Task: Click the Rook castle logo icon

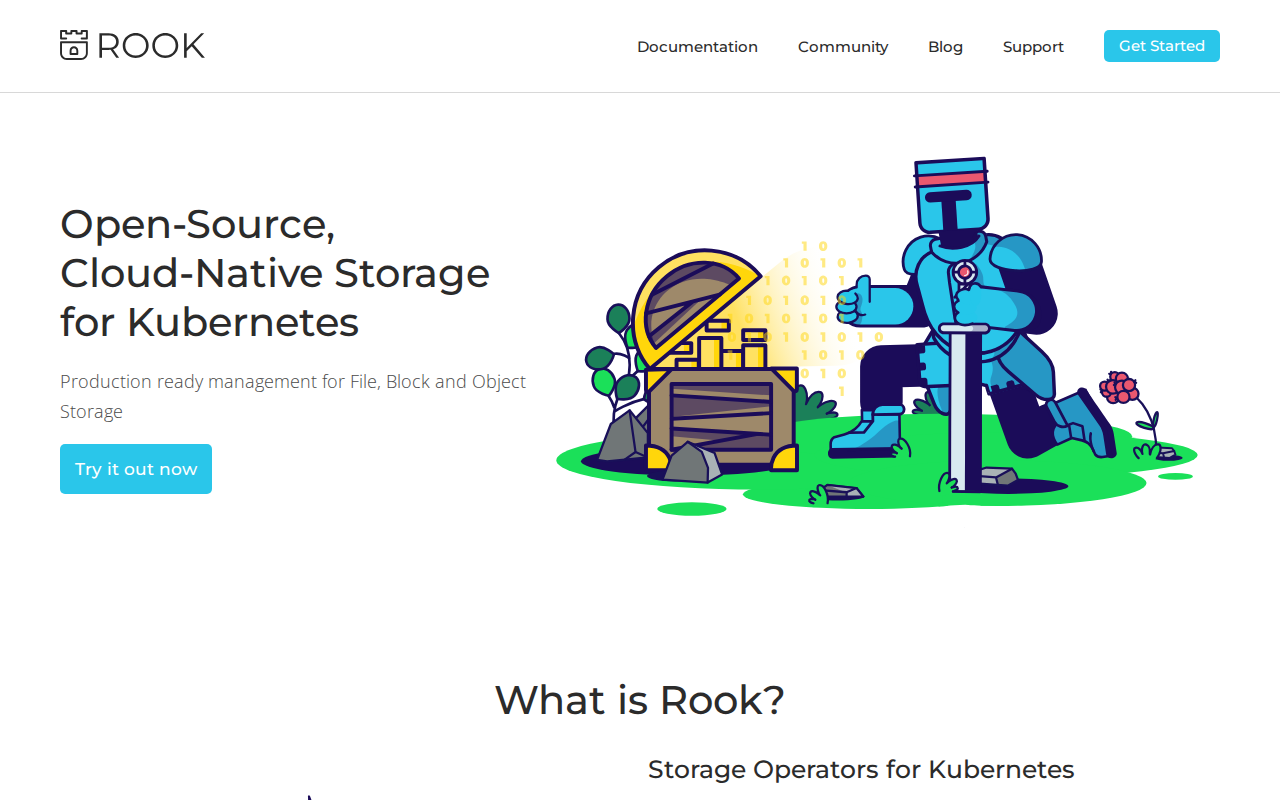Action: (x=74, y=45)
